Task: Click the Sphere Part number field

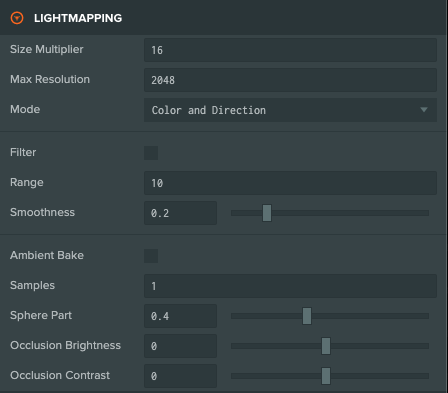Action: [180, 316]
